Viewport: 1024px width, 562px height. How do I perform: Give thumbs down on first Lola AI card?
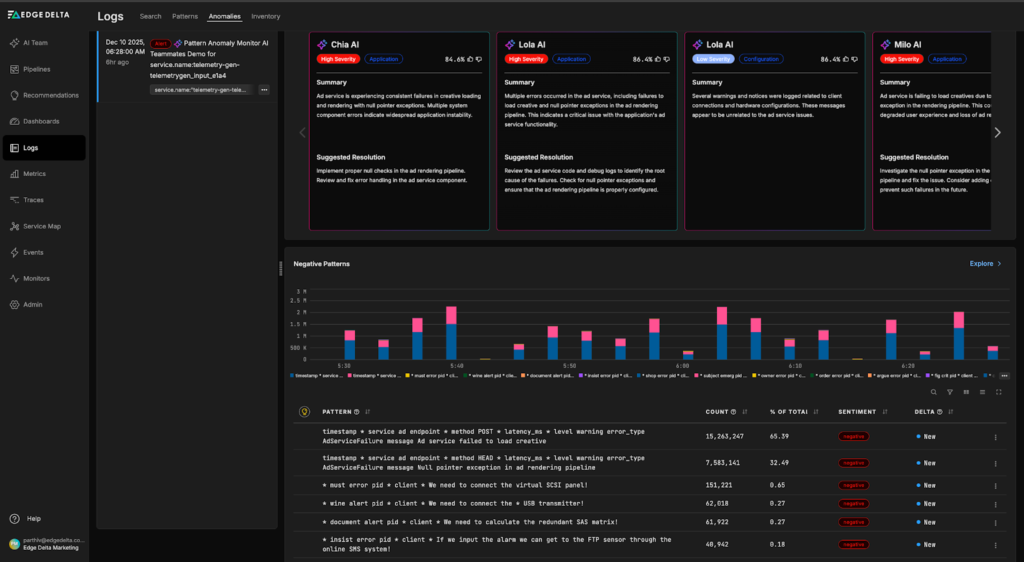point(667,60)
